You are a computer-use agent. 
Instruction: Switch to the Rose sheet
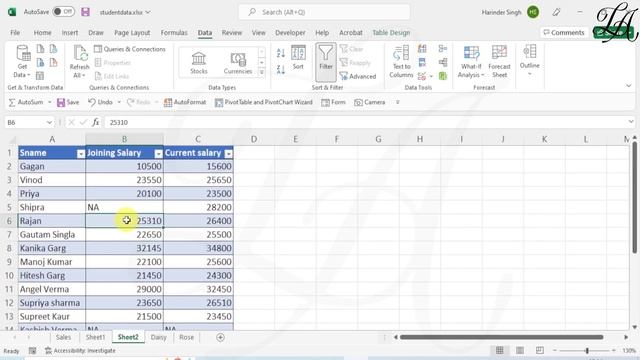click(187, 337)
